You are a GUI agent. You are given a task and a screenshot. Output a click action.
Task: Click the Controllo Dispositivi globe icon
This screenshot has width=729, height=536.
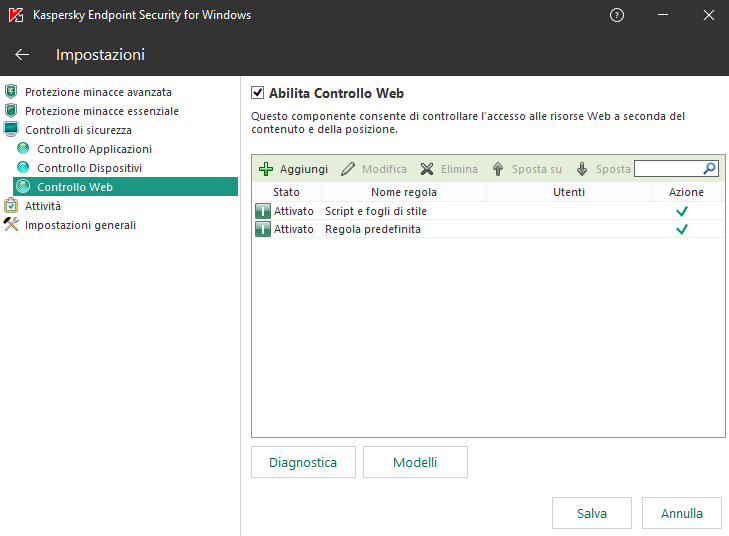(23, 167)
